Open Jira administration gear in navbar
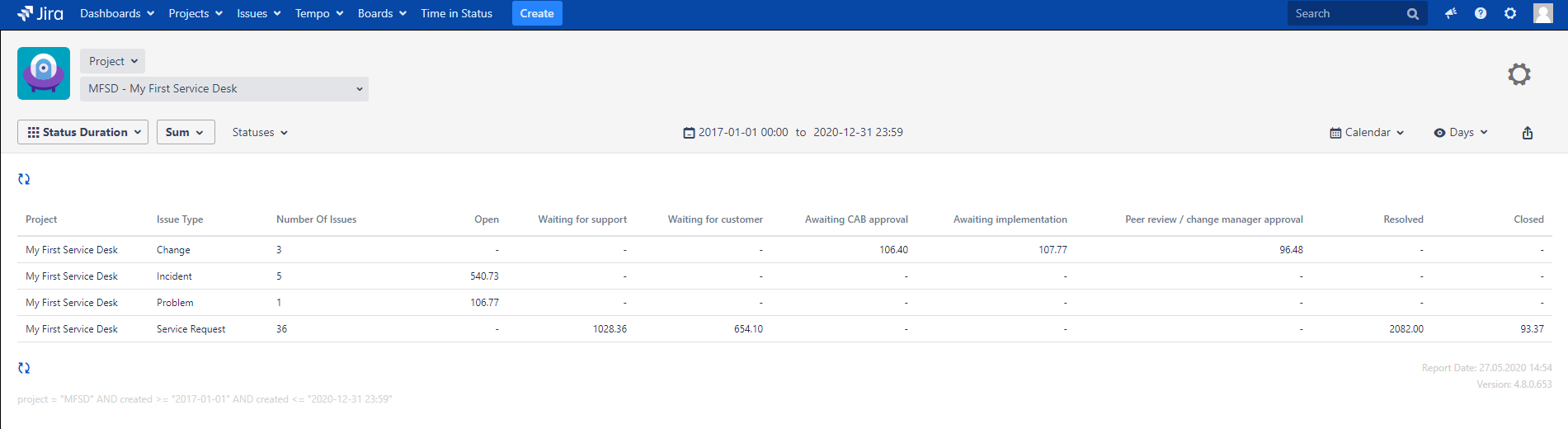The image size is (1568, 429). [1510, 13]
